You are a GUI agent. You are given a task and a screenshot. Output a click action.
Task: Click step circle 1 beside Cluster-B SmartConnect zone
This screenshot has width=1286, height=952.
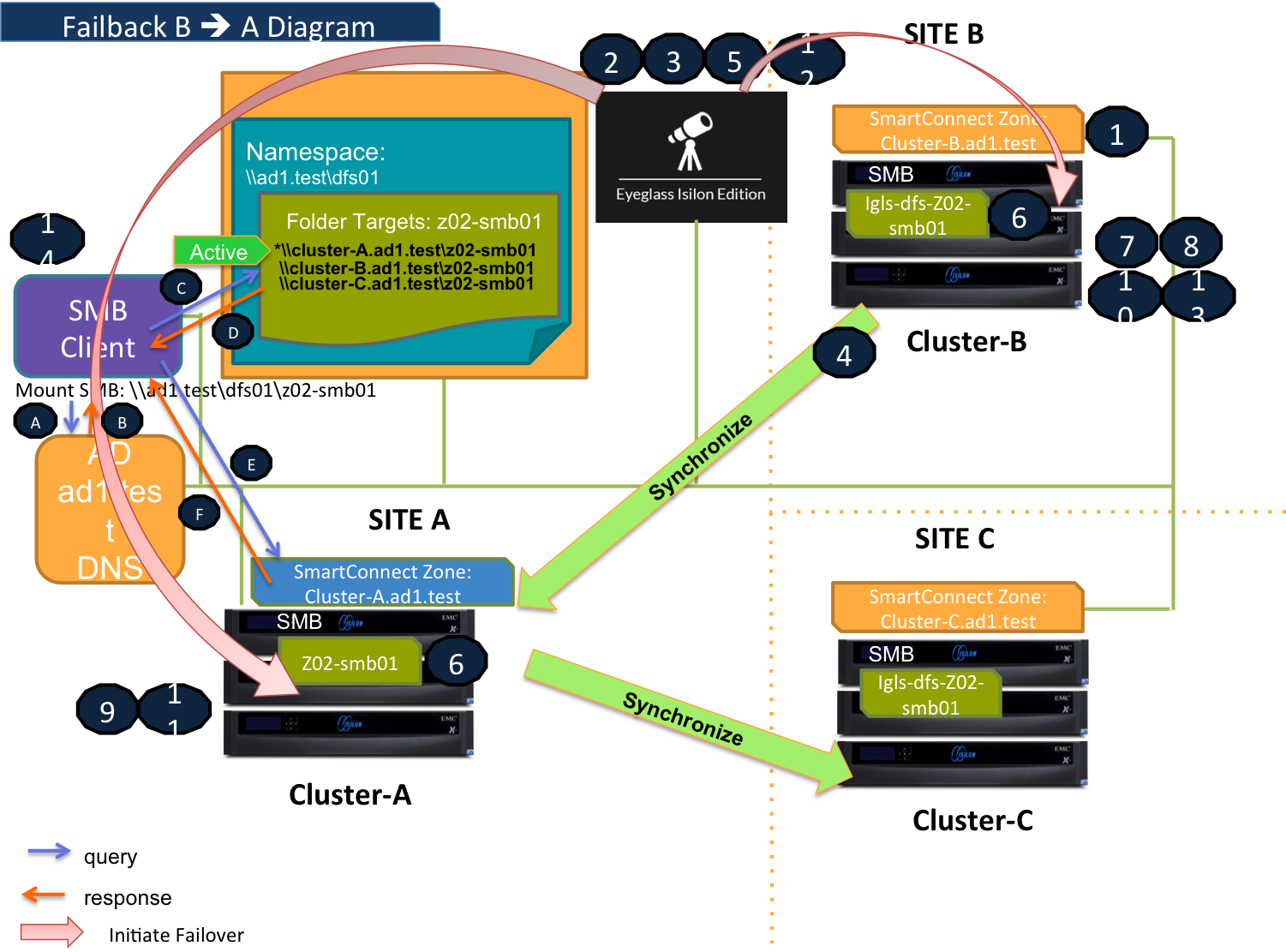pyautogui.click(x=1116, y=133)
